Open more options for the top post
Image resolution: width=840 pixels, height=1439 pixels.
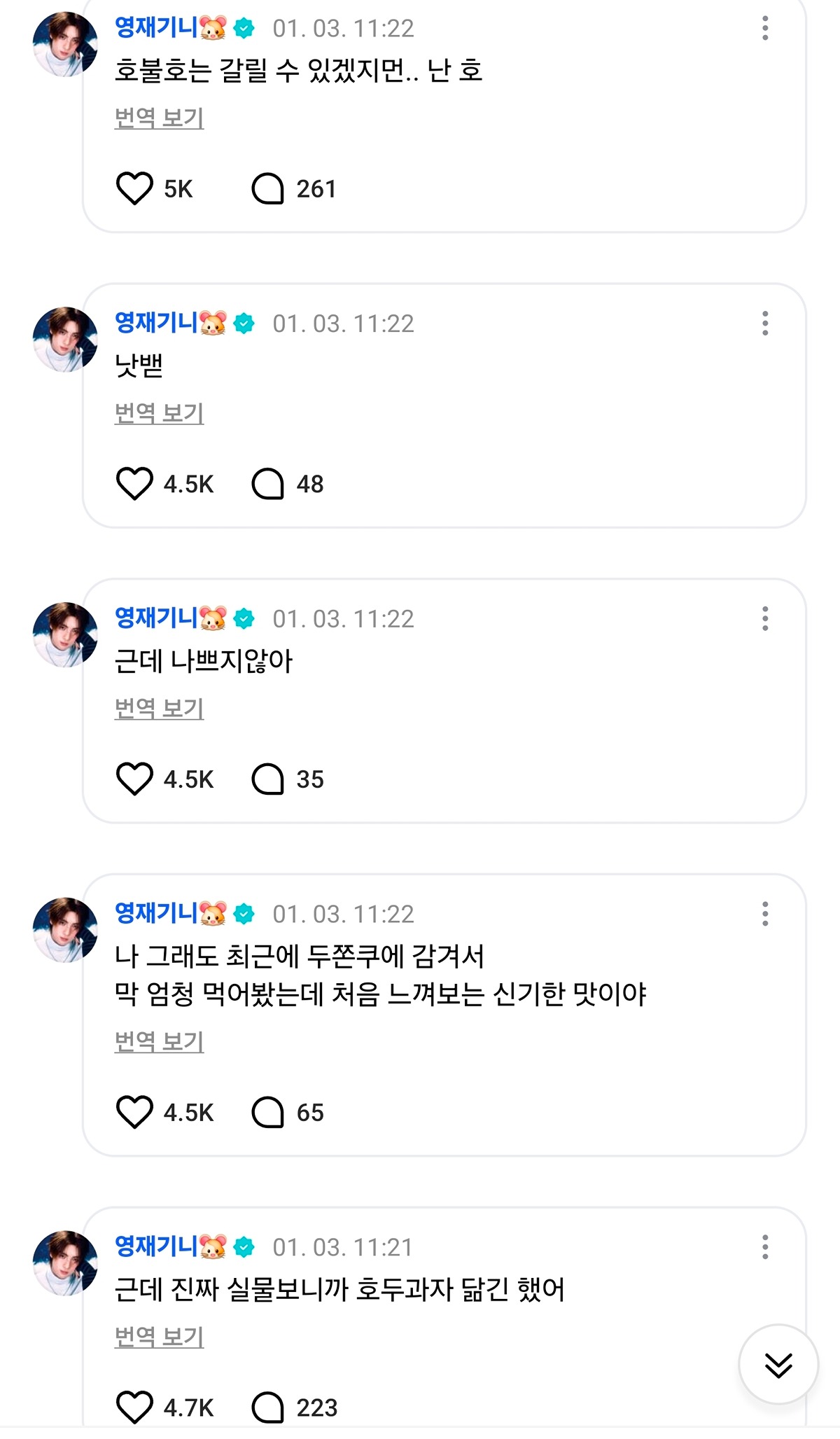(765, 28)
